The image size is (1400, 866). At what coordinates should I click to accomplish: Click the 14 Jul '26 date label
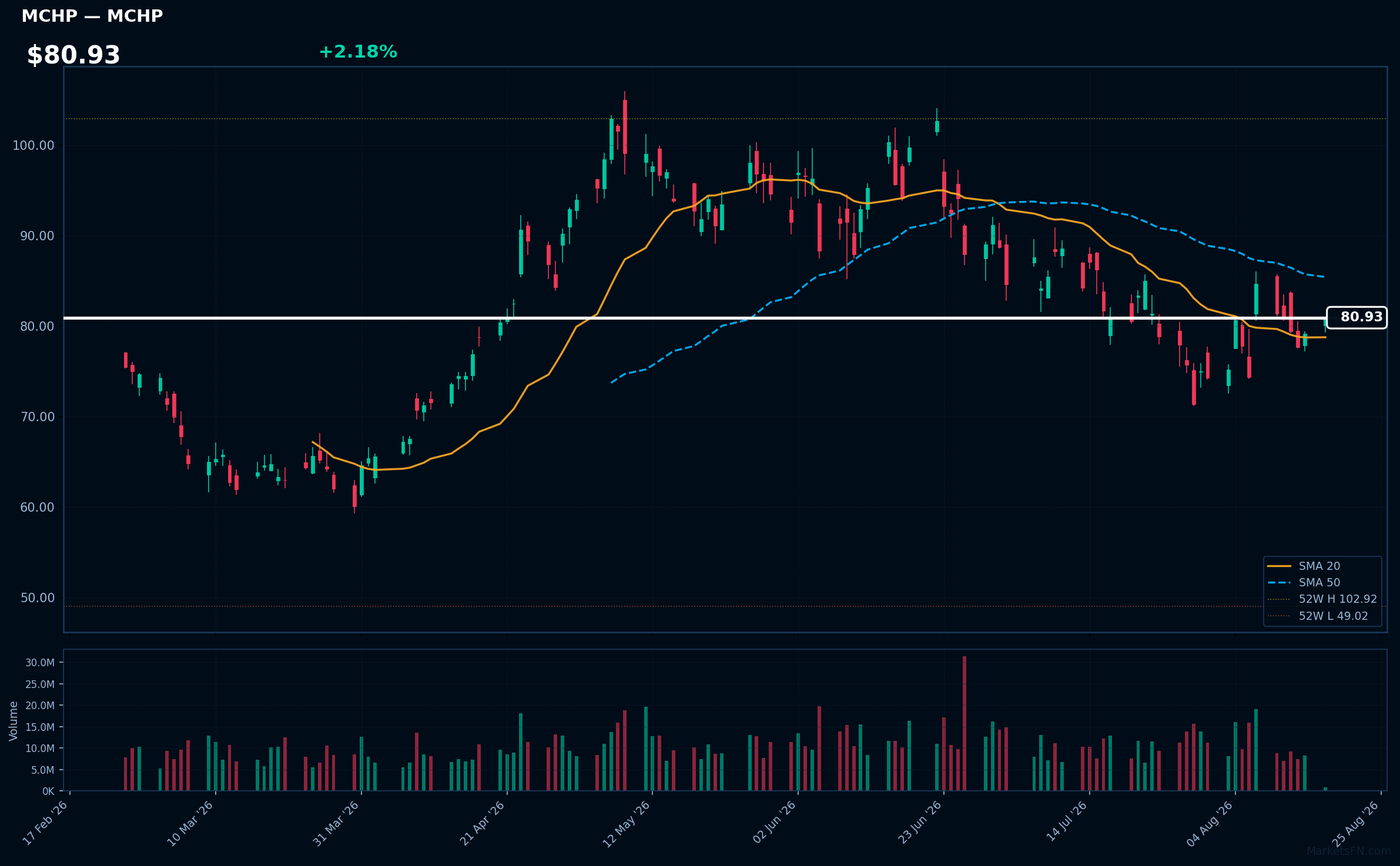1066,821
